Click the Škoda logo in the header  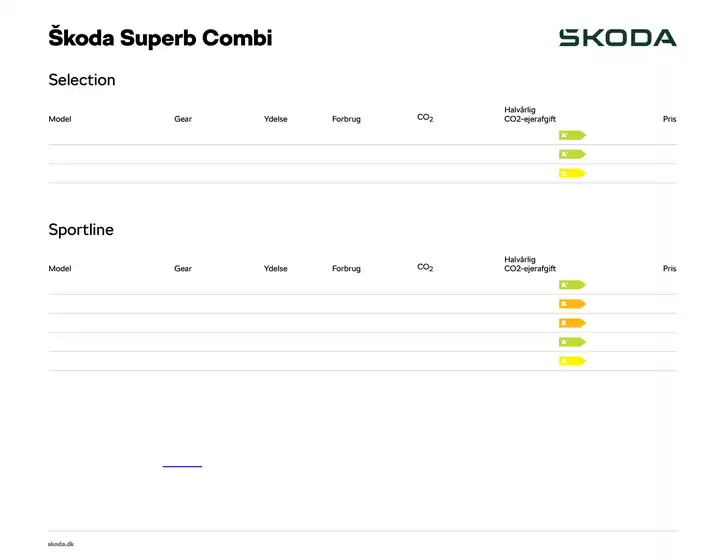coord(617,38)
